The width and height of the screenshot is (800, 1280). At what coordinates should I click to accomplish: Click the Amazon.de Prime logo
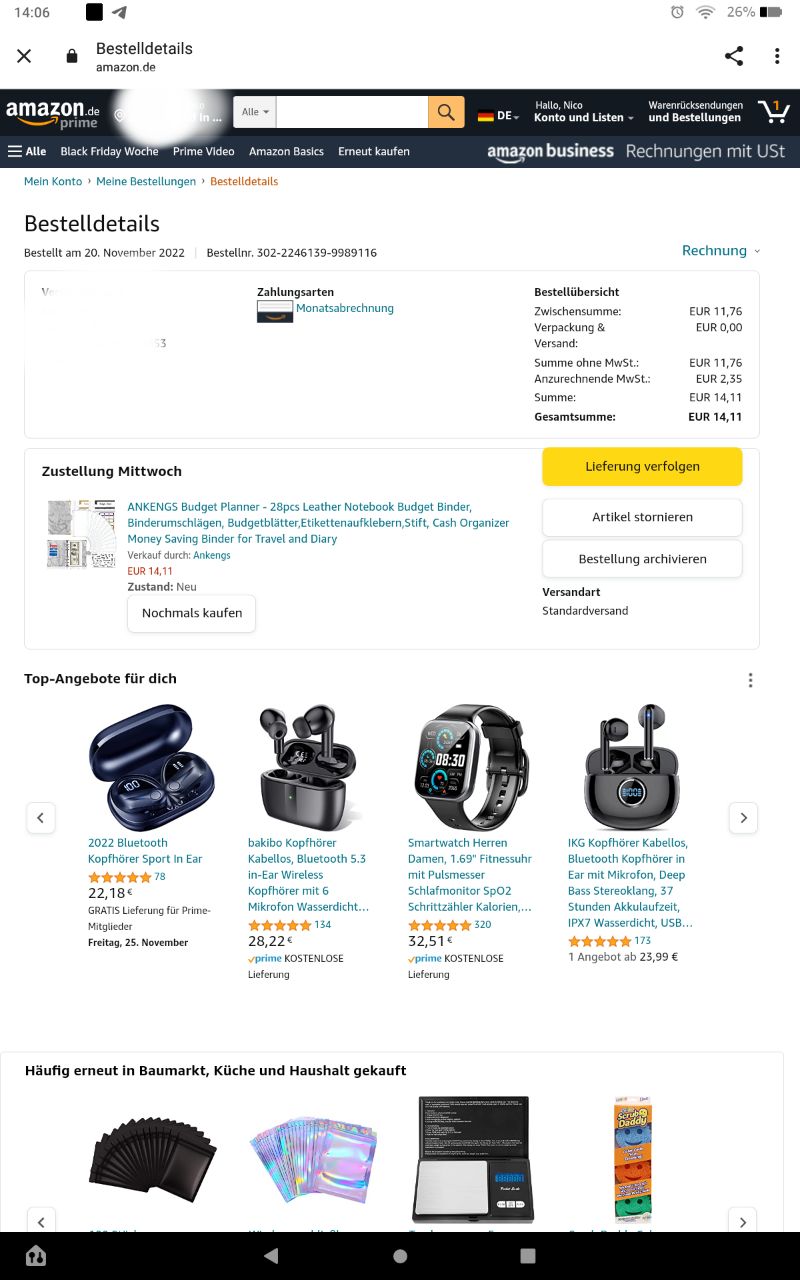(53, 114)
